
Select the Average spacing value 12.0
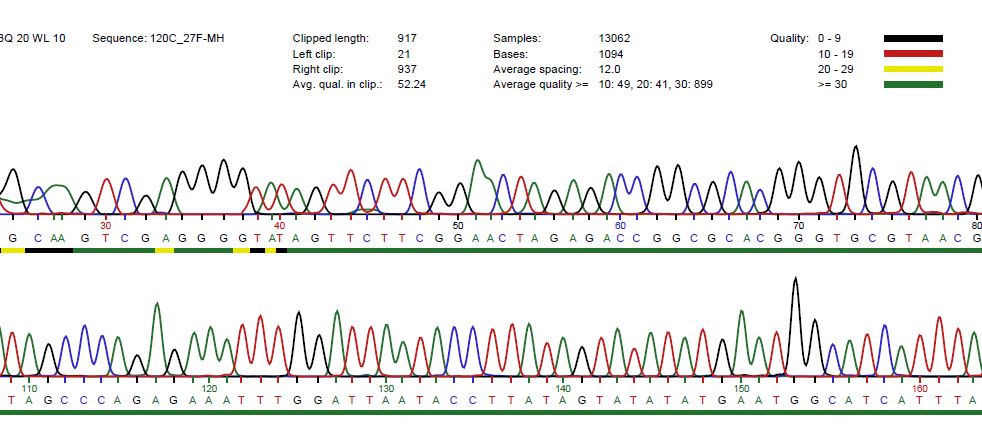coord(609,69)
